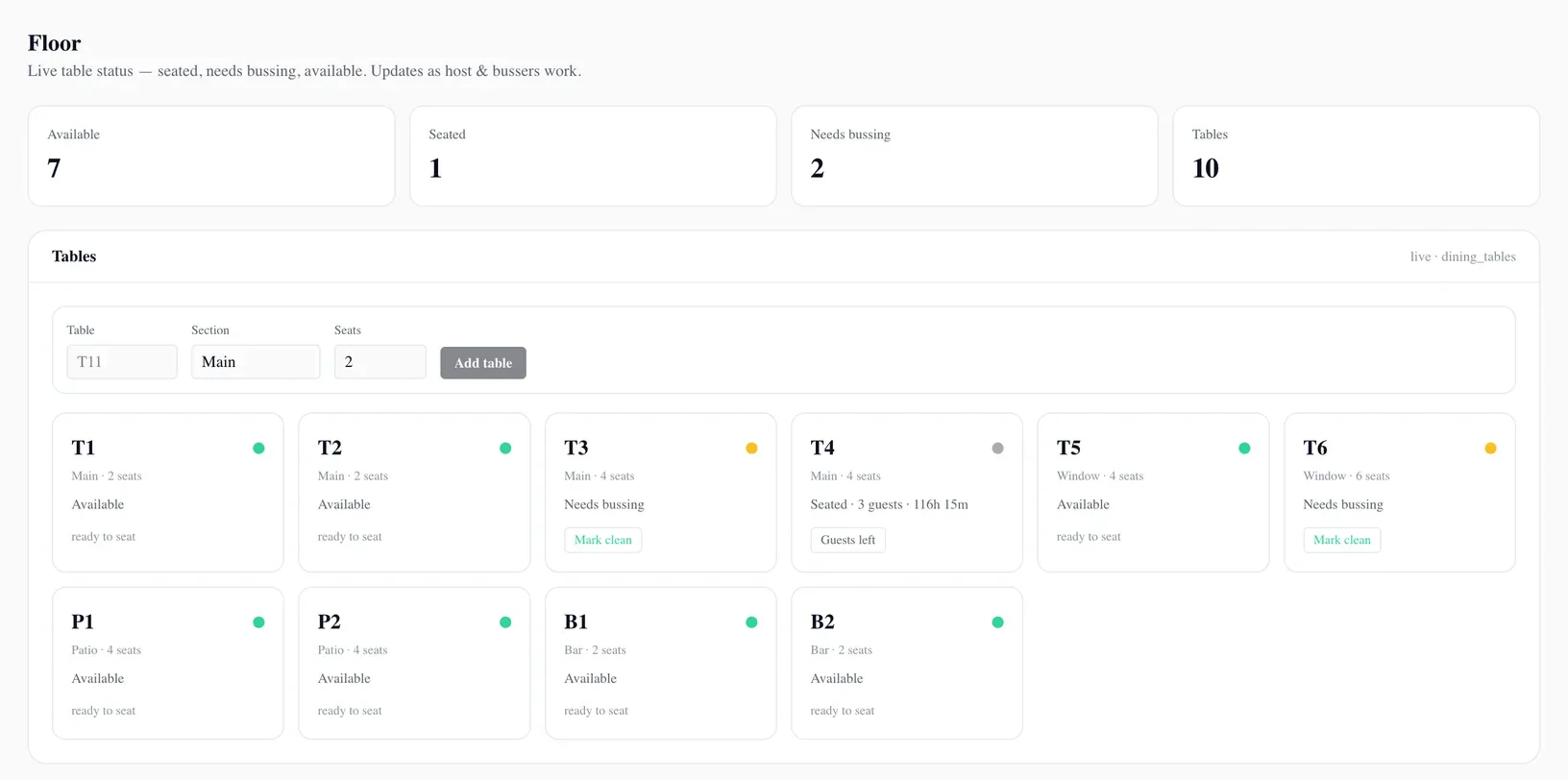Select the Tables total summary card
Screen dimensions: 1568x780
point(1356,156)
